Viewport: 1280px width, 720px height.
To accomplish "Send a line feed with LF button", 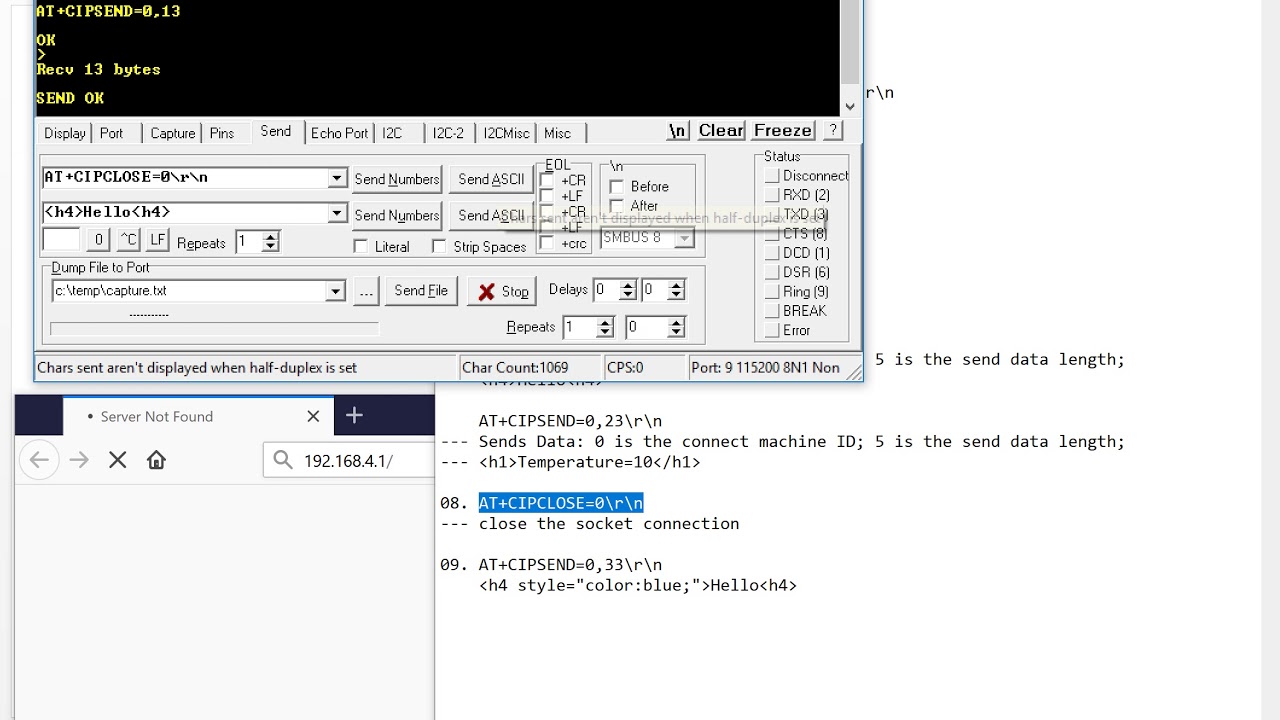I will pos(157,240).
